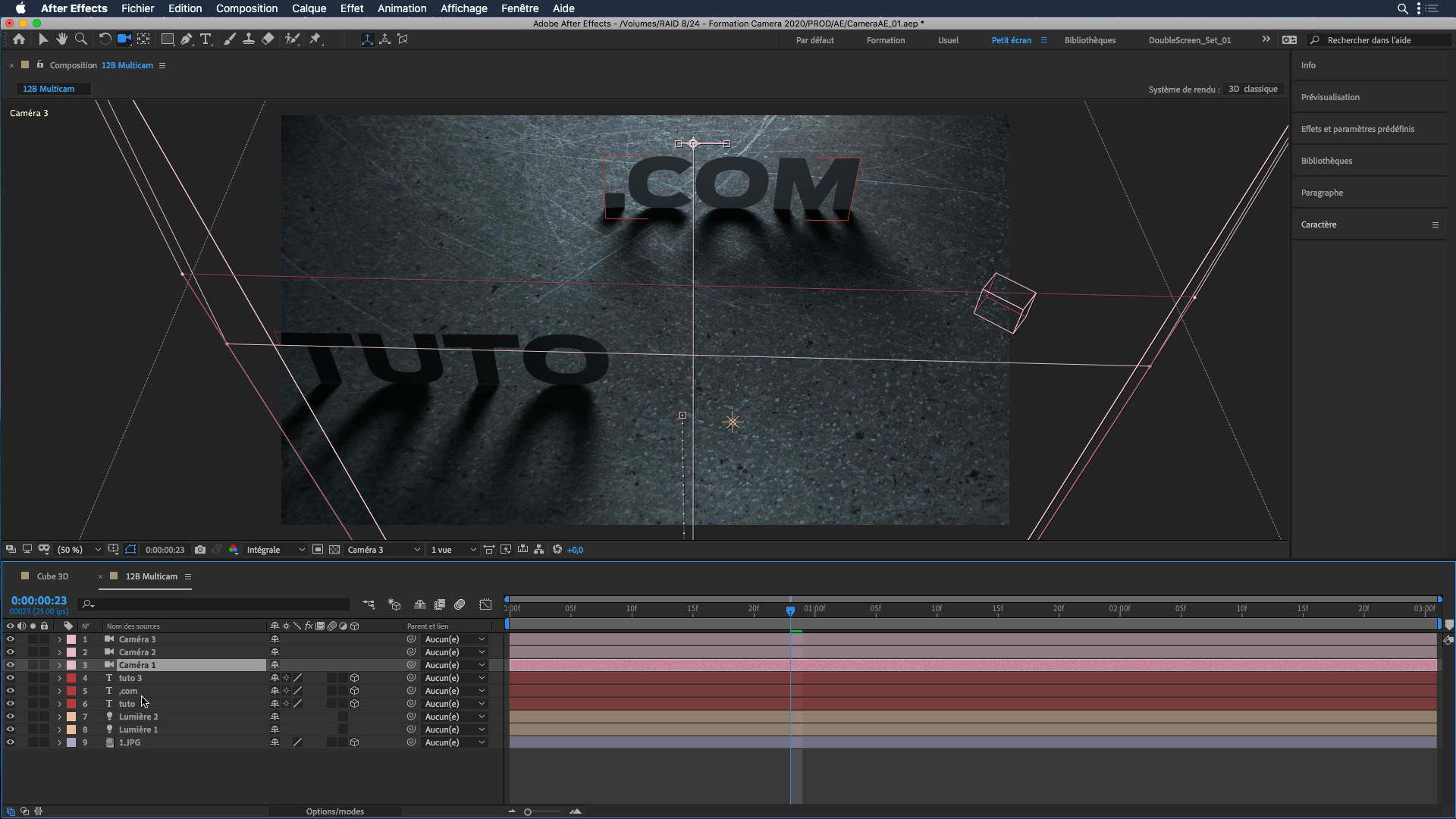Open parent dropdown for Caméra 3 layer

(454, 639)
